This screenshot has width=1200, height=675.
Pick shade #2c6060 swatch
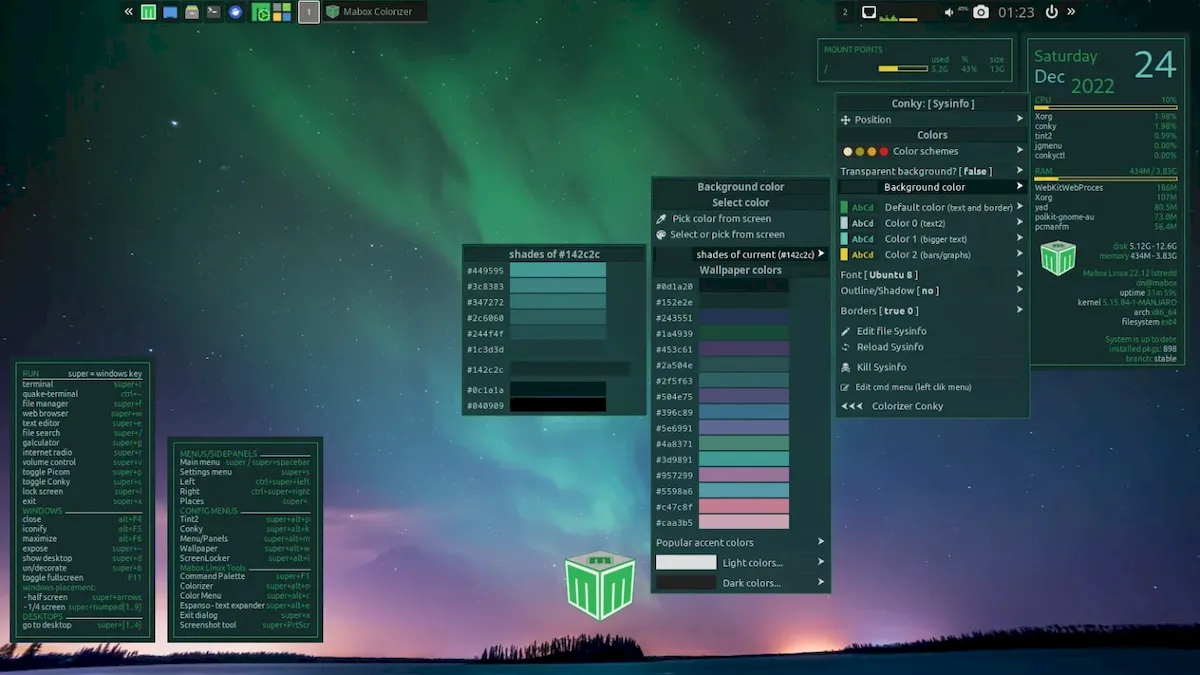(x=558, y=317)
